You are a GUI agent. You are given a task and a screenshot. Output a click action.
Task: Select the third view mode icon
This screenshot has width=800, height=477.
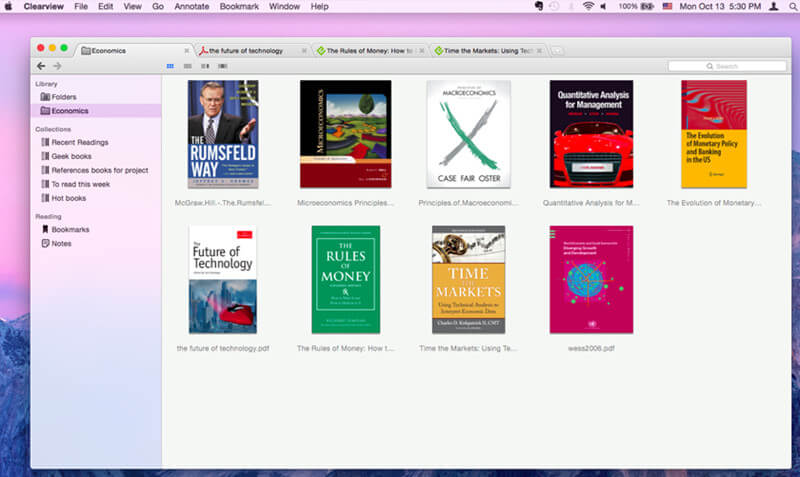click(x=205, y=66)
